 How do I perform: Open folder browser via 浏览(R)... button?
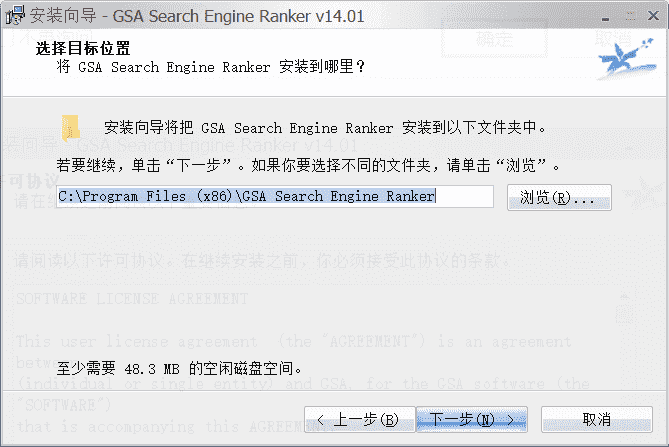point(559,197)
